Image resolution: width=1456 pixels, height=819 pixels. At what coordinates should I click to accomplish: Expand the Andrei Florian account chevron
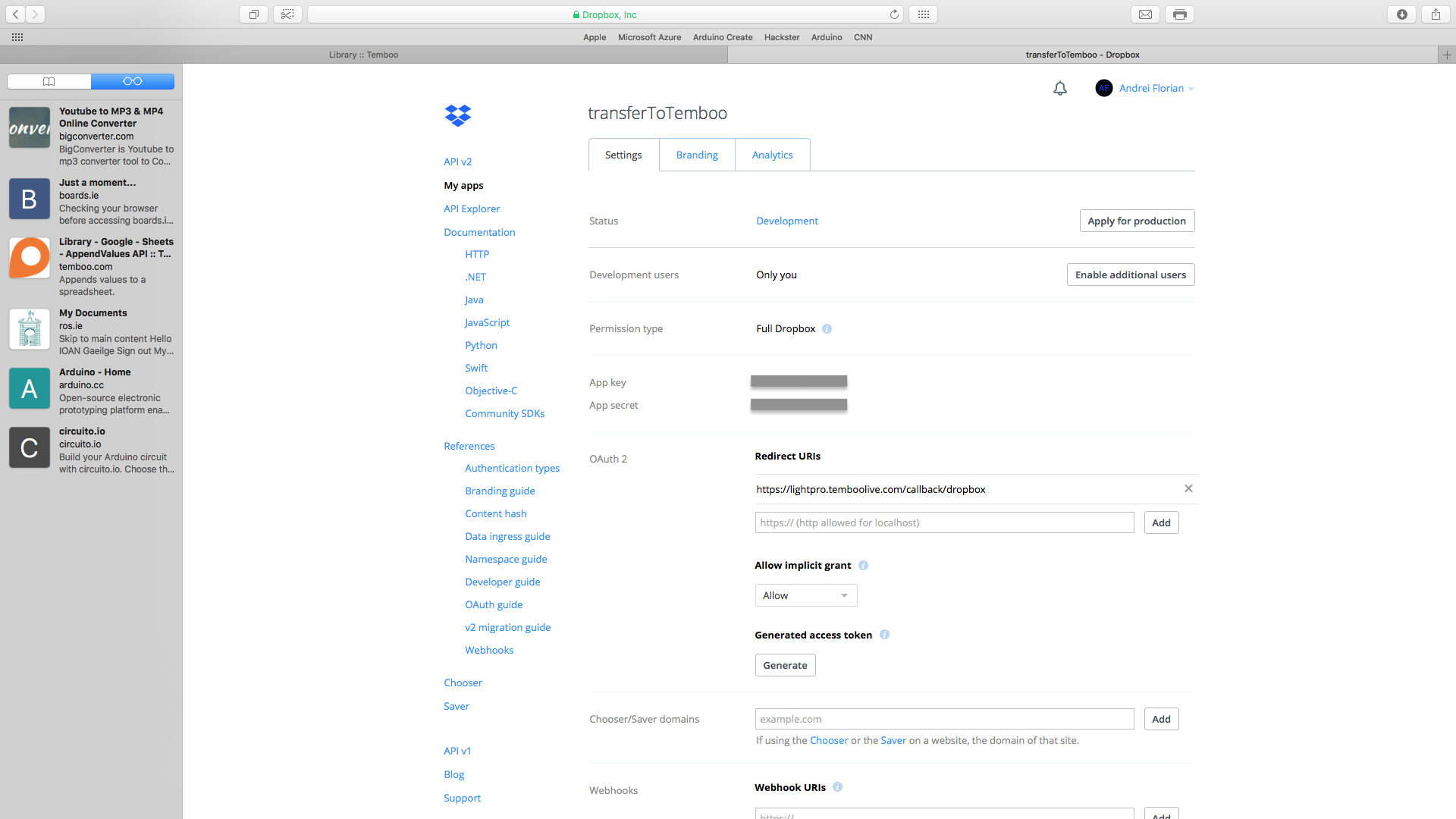1191,88
